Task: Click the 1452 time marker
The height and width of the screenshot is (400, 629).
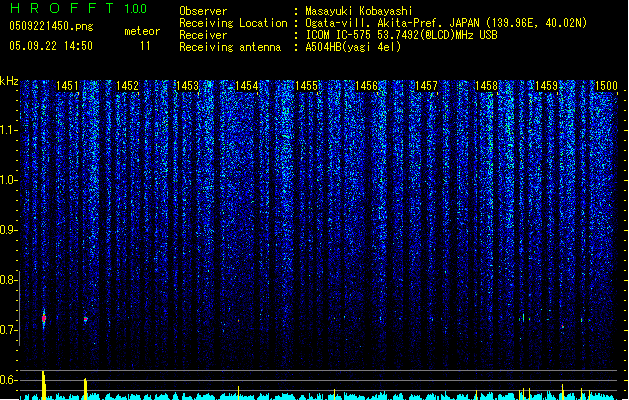Action: [x=127, y=86]
